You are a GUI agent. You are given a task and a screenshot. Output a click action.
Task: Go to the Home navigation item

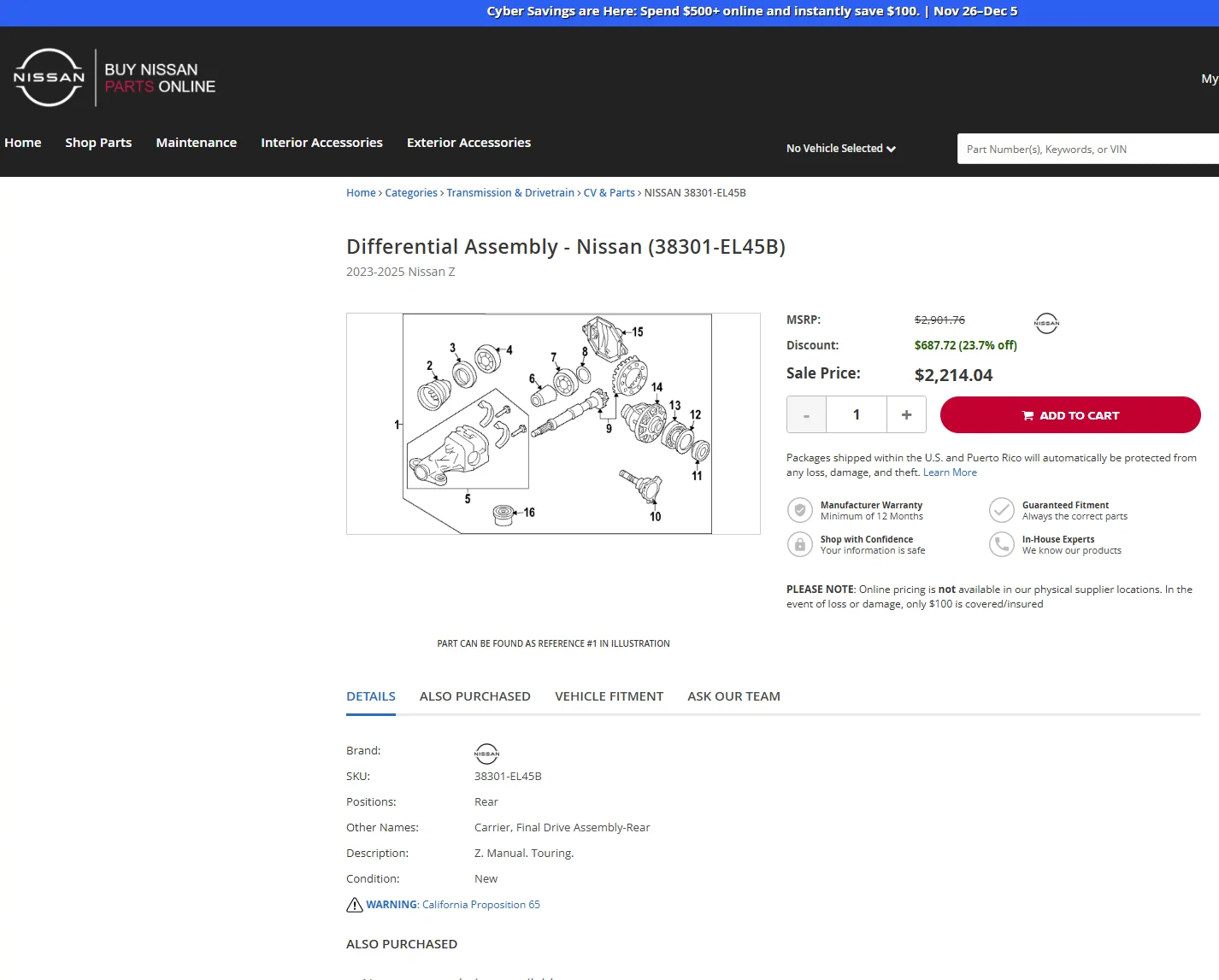23,143
